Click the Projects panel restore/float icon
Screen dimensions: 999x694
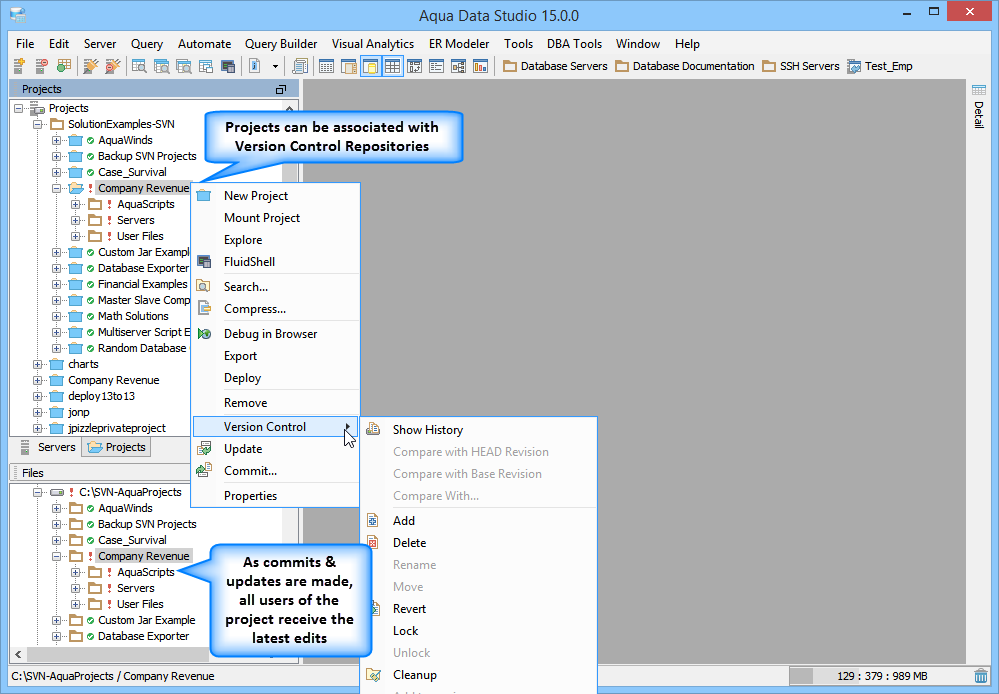[280, 89]
